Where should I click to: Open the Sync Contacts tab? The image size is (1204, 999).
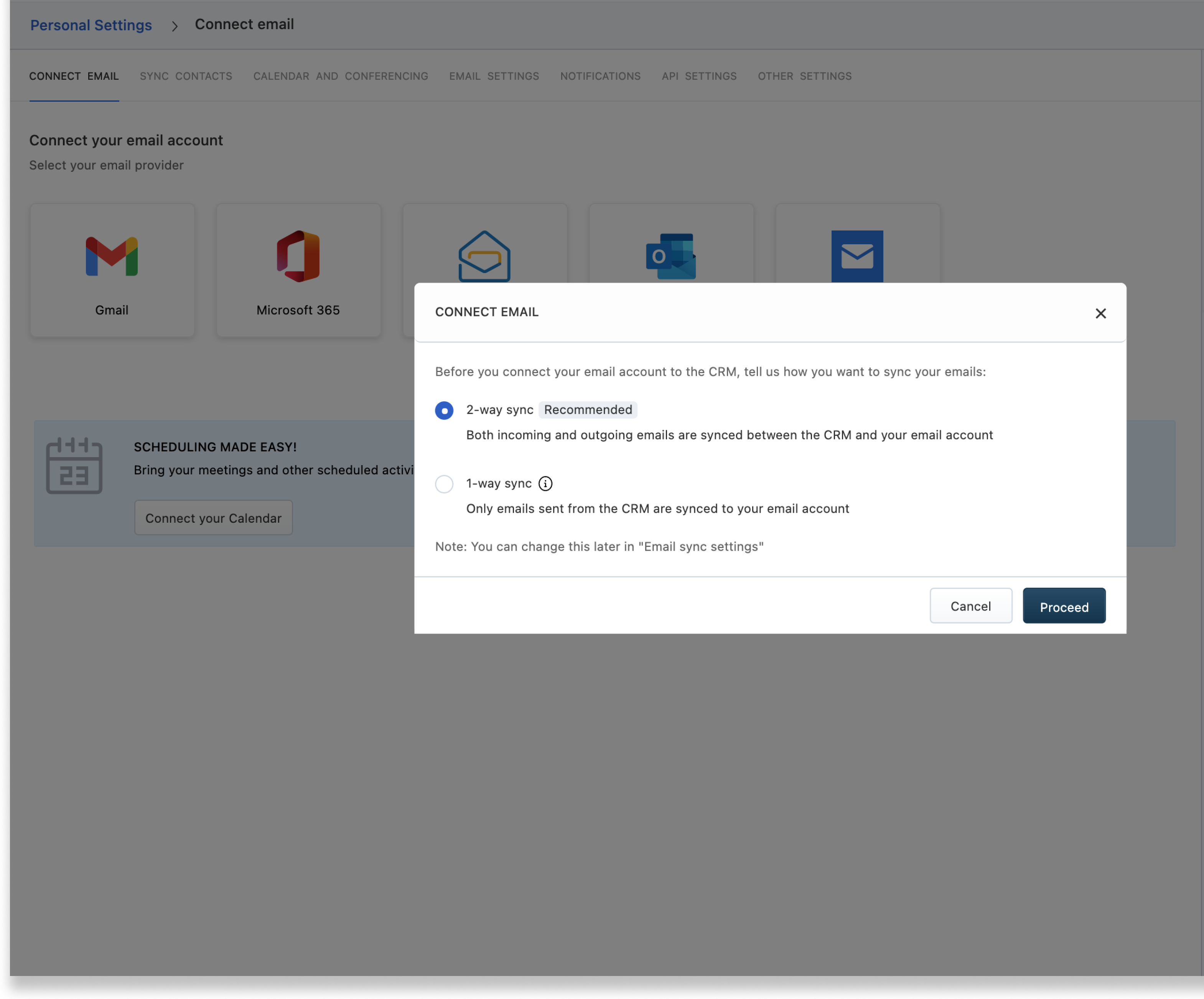(x=186, y=76)
